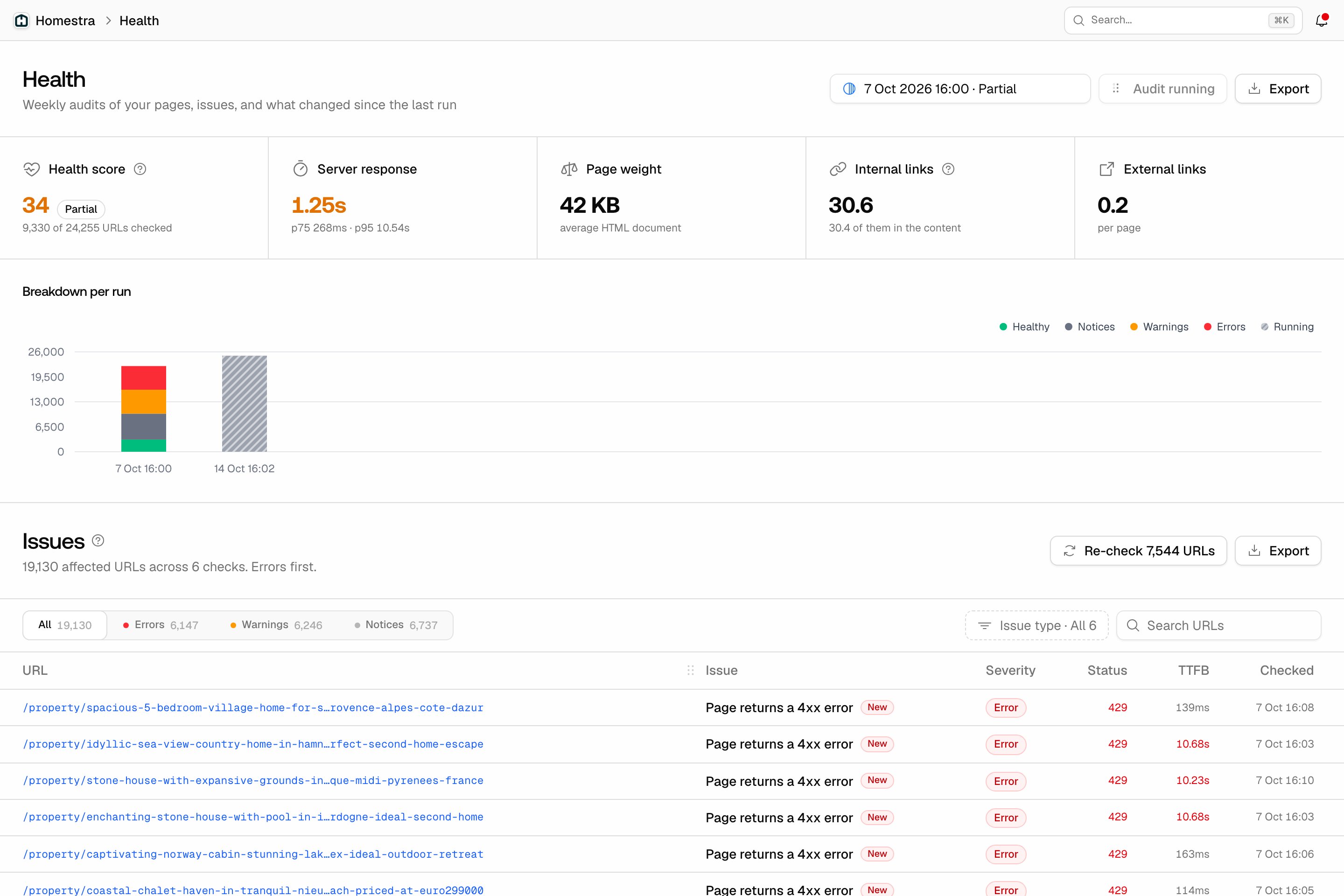This screenshot has height=896, width=1344.
Task: Click the External links arrow icon
Action: pyautogui.click(x=1107, y=169)
